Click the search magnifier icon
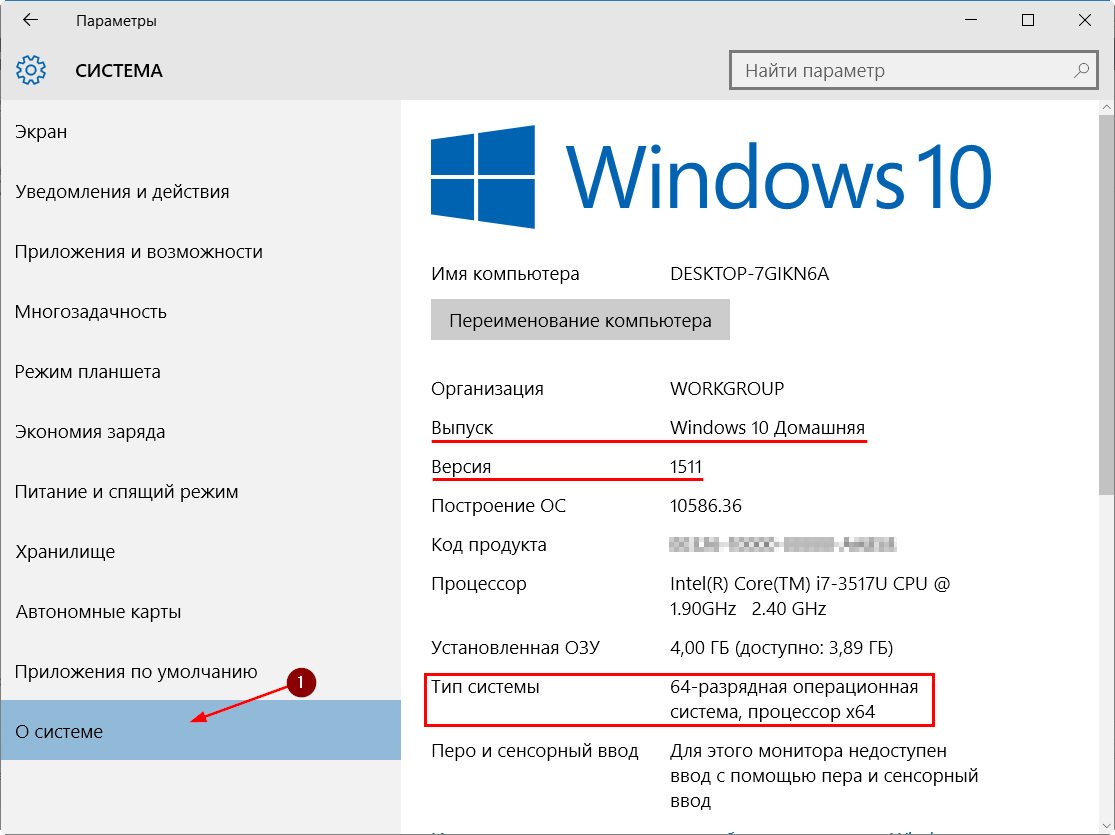Viewport: 1115px width, 835px height. pos(1081,70)
